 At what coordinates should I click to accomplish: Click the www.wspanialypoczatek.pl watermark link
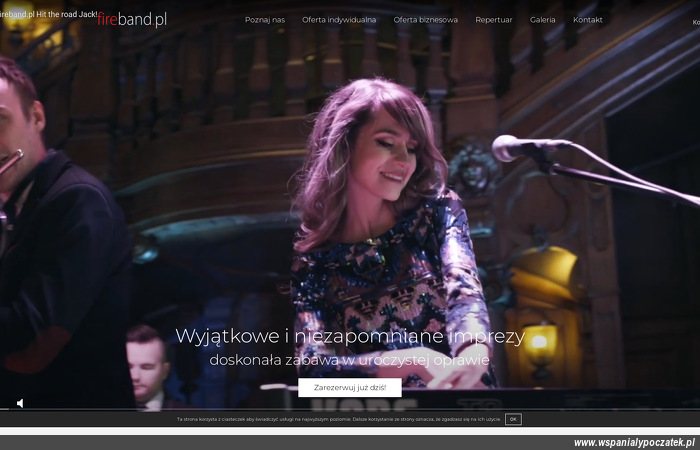point(634,442)
